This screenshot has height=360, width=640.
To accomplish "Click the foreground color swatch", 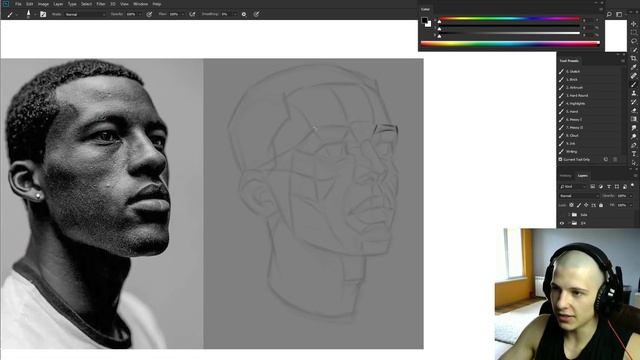I will pyautogui.click(x=424, y=20).
